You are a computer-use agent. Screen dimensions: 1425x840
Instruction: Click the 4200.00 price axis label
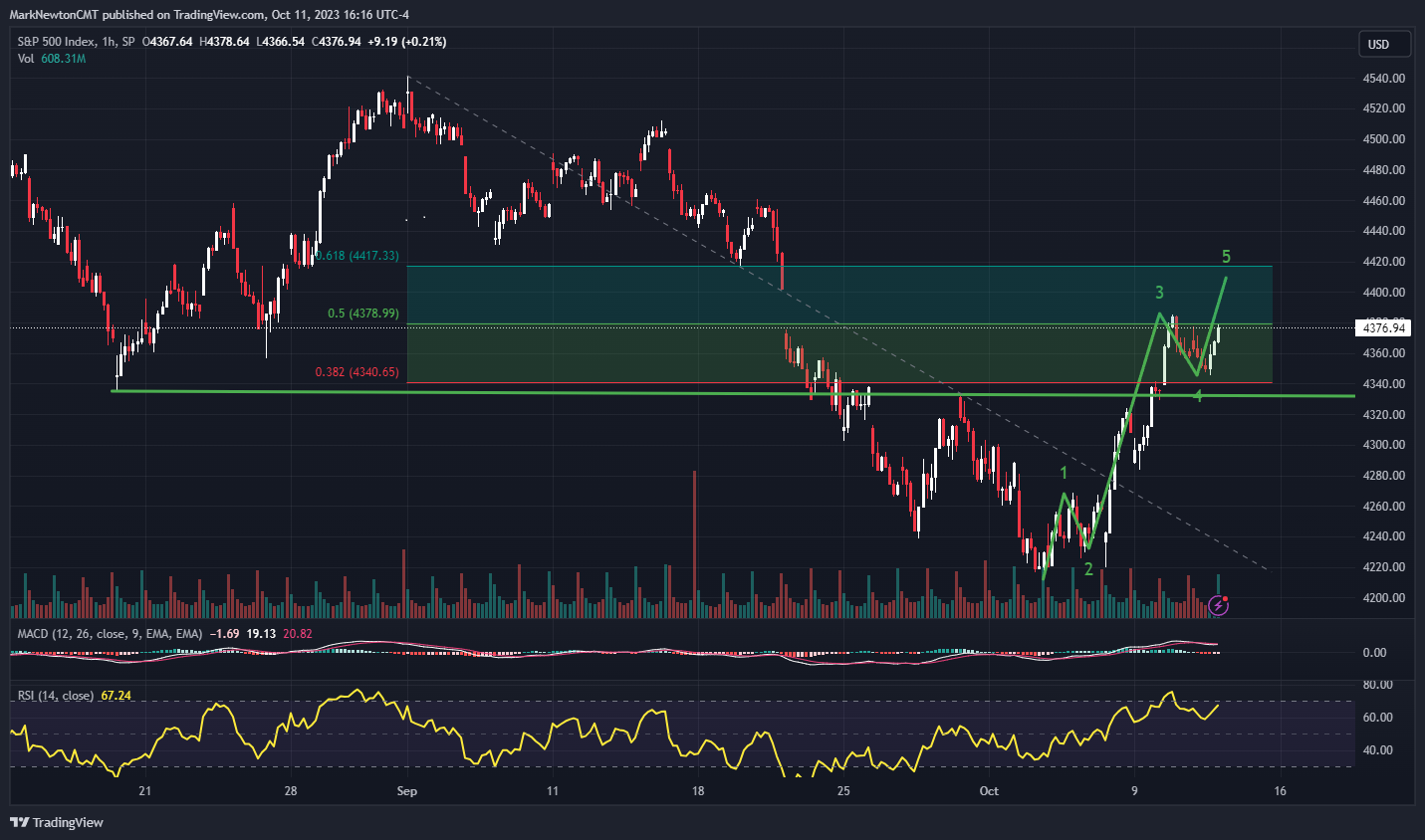point(1384,597)
